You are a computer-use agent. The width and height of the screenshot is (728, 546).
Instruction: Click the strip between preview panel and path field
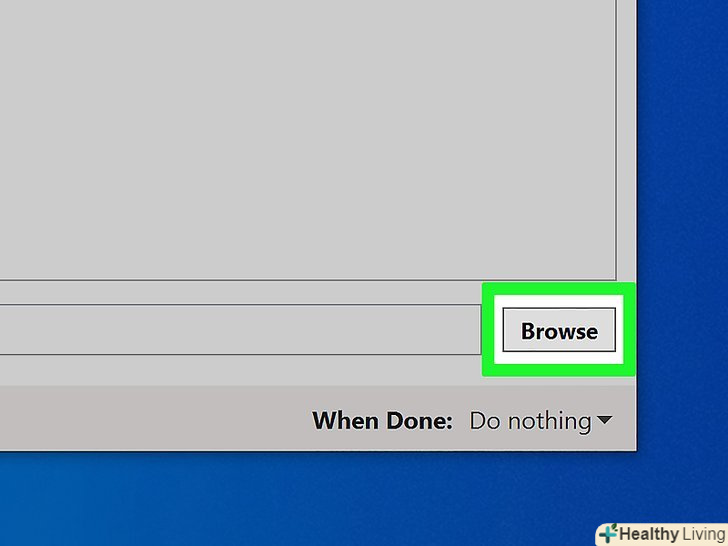[240, 292]
